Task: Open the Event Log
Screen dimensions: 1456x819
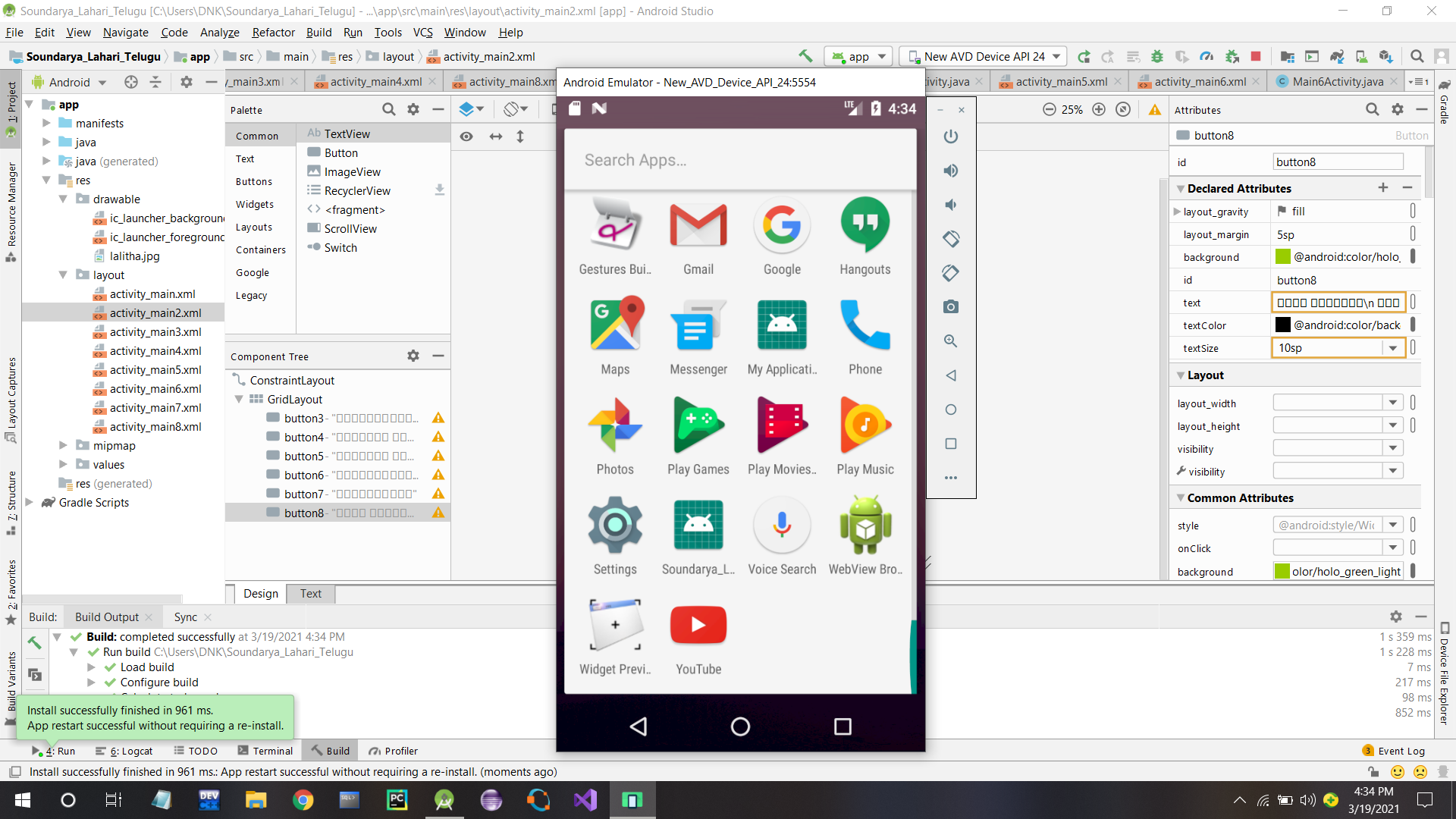Action: [1401, 751]
